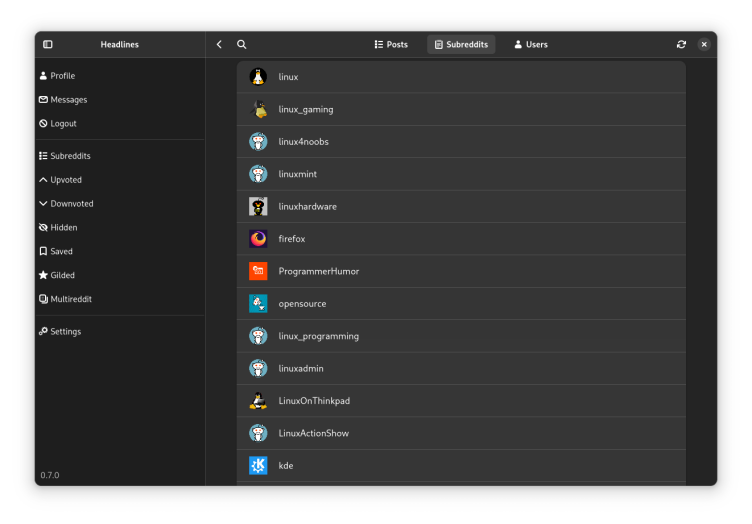Open Settings from the sidebar

[x=65, y=332]
